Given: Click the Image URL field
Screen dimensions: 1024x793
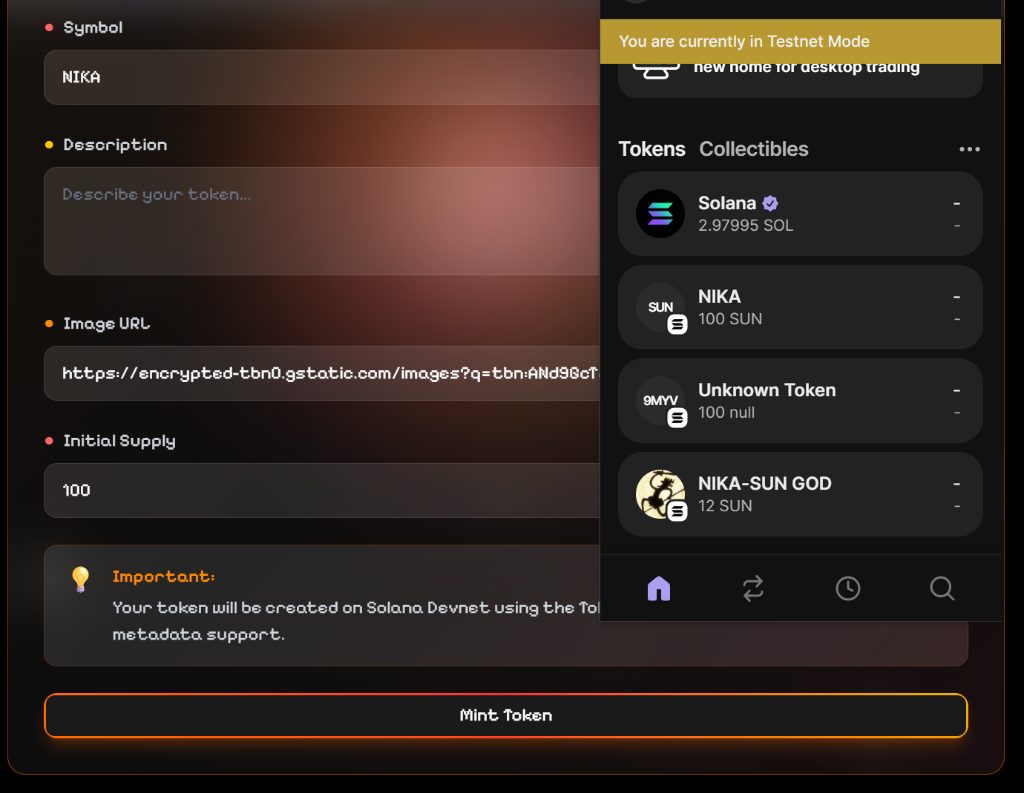Looking at the screenshot, I should click(x=320, y=373).
